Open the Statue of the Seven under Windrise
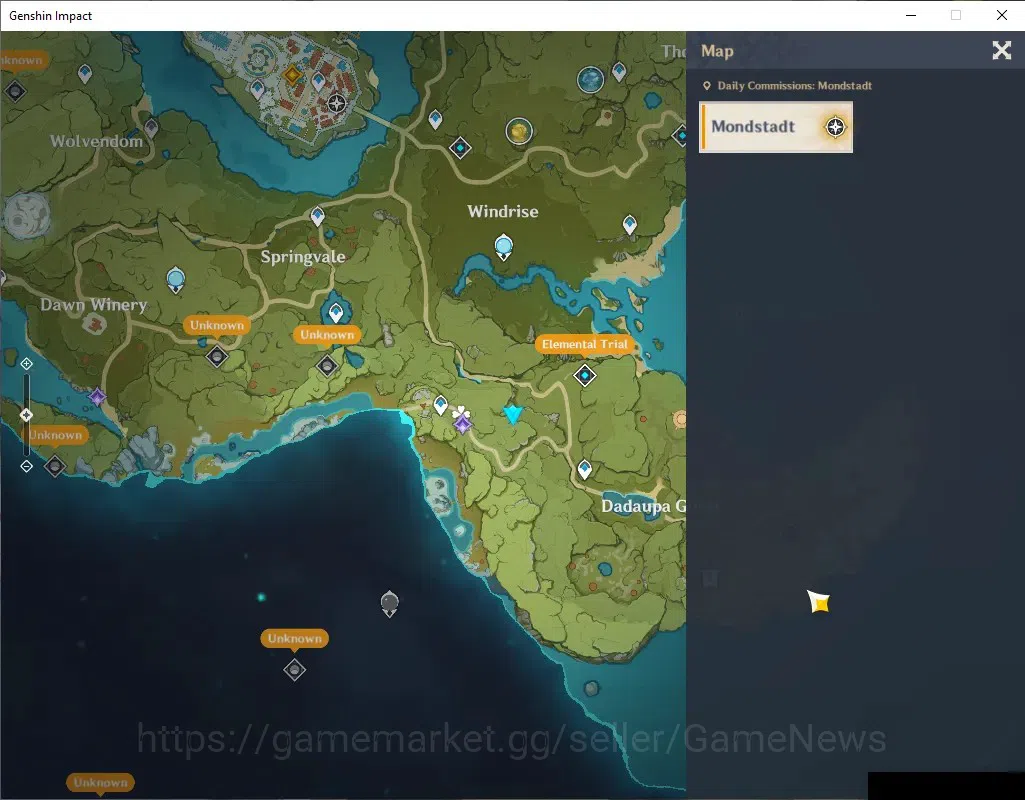This screenshot has height=800, width=1025. [503, 248]
